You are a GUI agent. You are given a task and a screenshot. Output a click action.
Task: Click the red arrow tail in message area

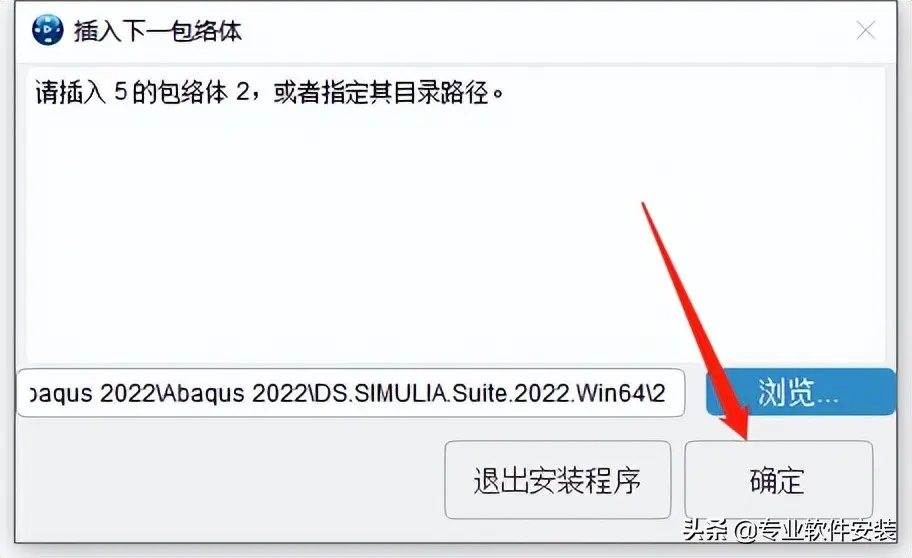(x=646, y=211)
